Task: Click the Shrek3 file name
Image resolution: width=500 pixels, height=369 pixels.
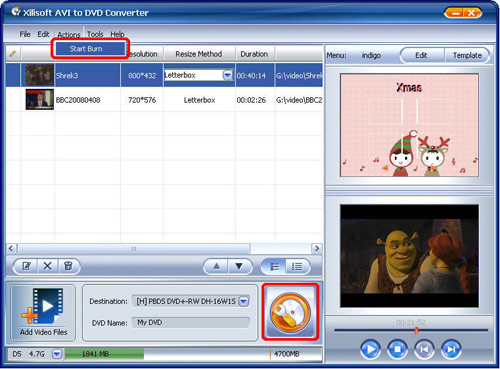Action: click(x=67, y=76)
